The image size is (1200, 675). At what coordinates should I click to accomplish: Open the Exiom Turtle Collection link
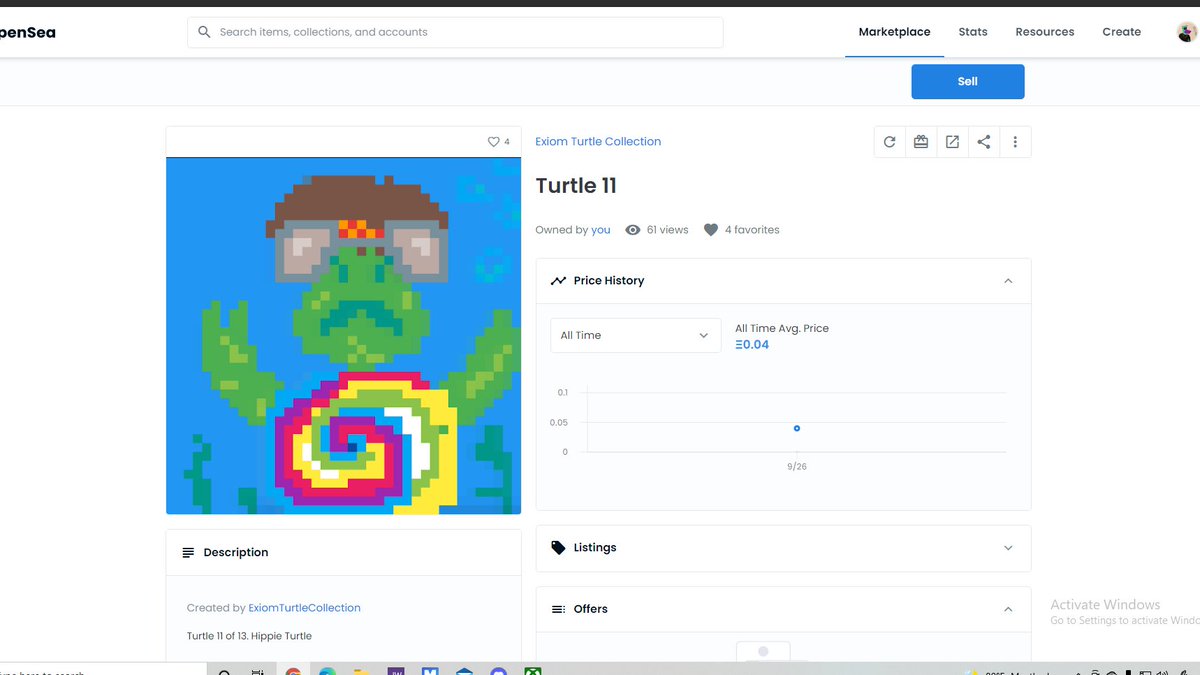coord(597,141)
